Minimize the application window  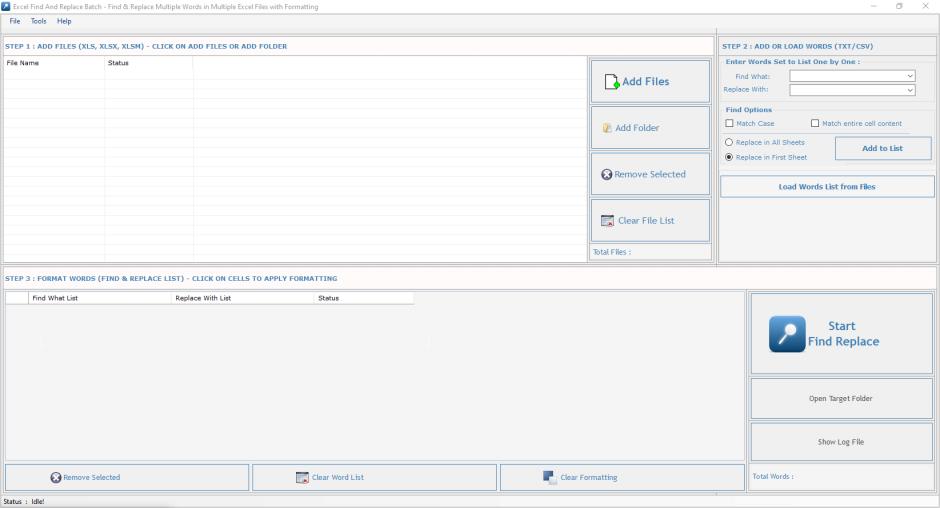coord(873,6)
